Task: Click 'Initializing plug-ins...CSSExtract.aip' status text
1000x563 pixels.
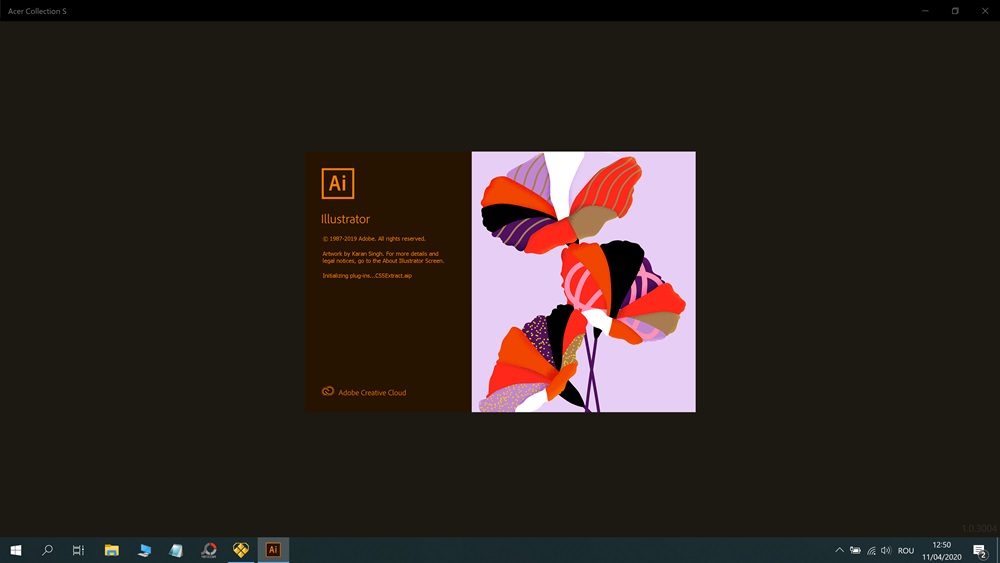Action: [367, 275]
